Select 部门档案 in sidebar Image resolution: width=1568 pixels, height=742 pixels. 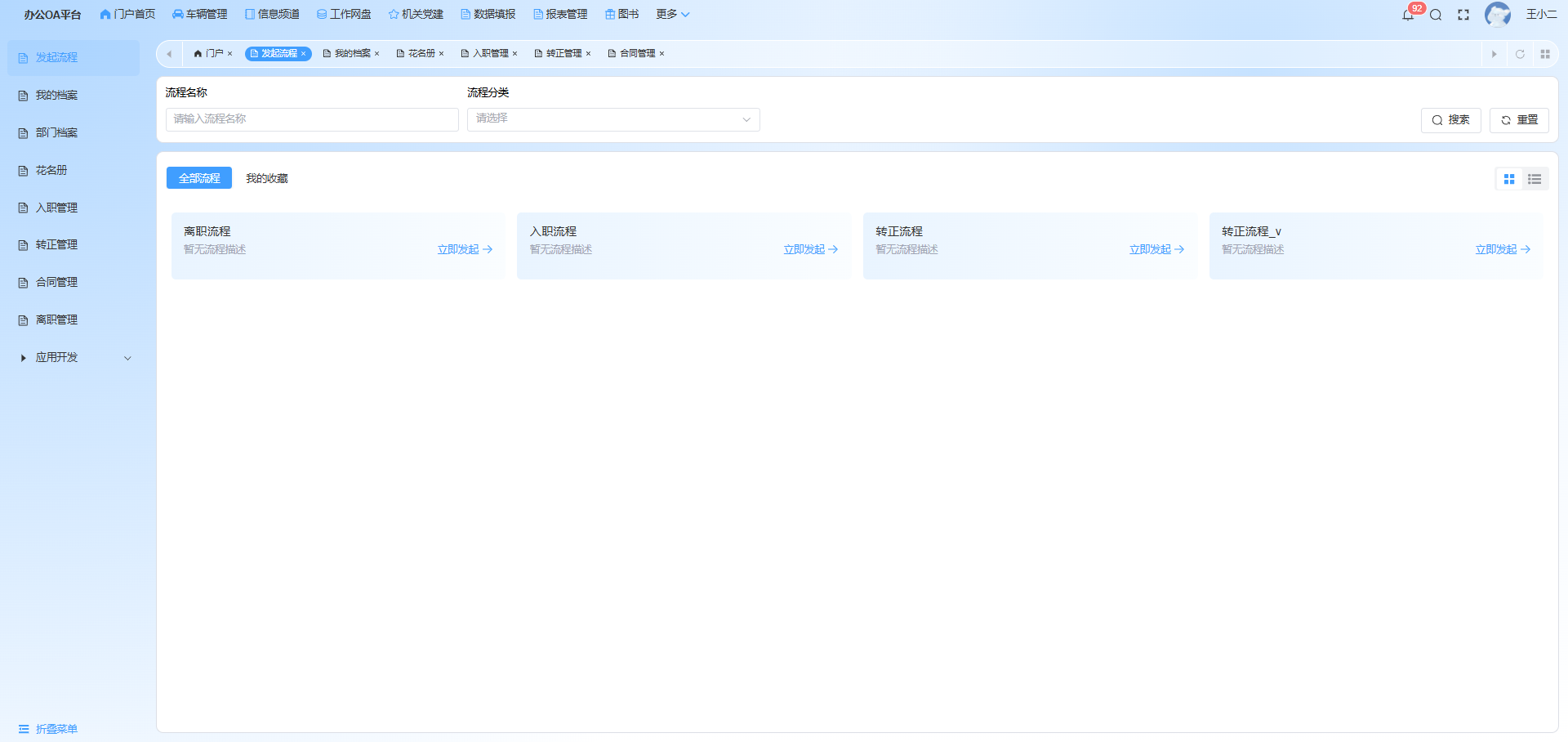point(73,133)
